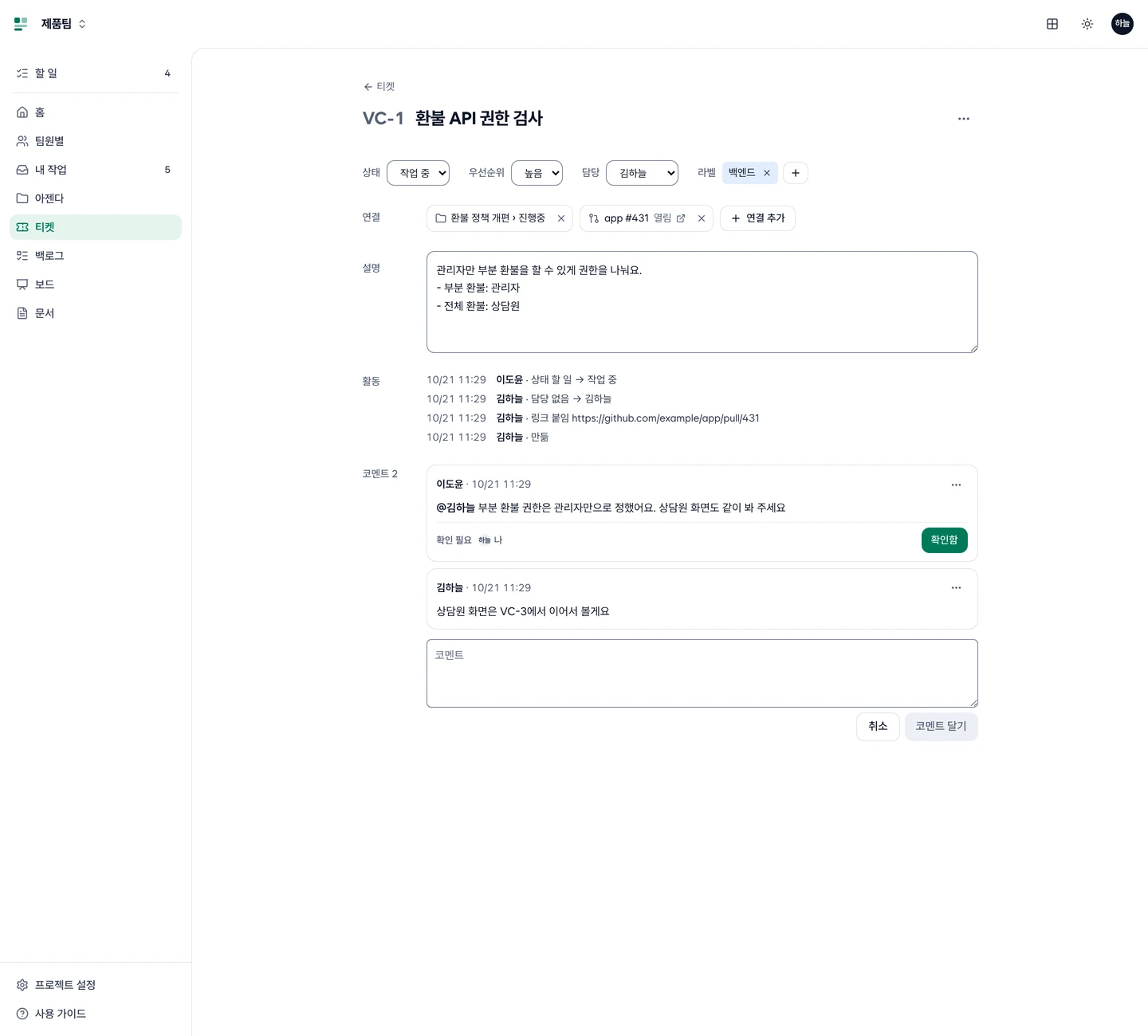Focus the 설명 description text area
This screenshot has width=1148, height=1036.
pyautogui.click(x=702, y=302)
